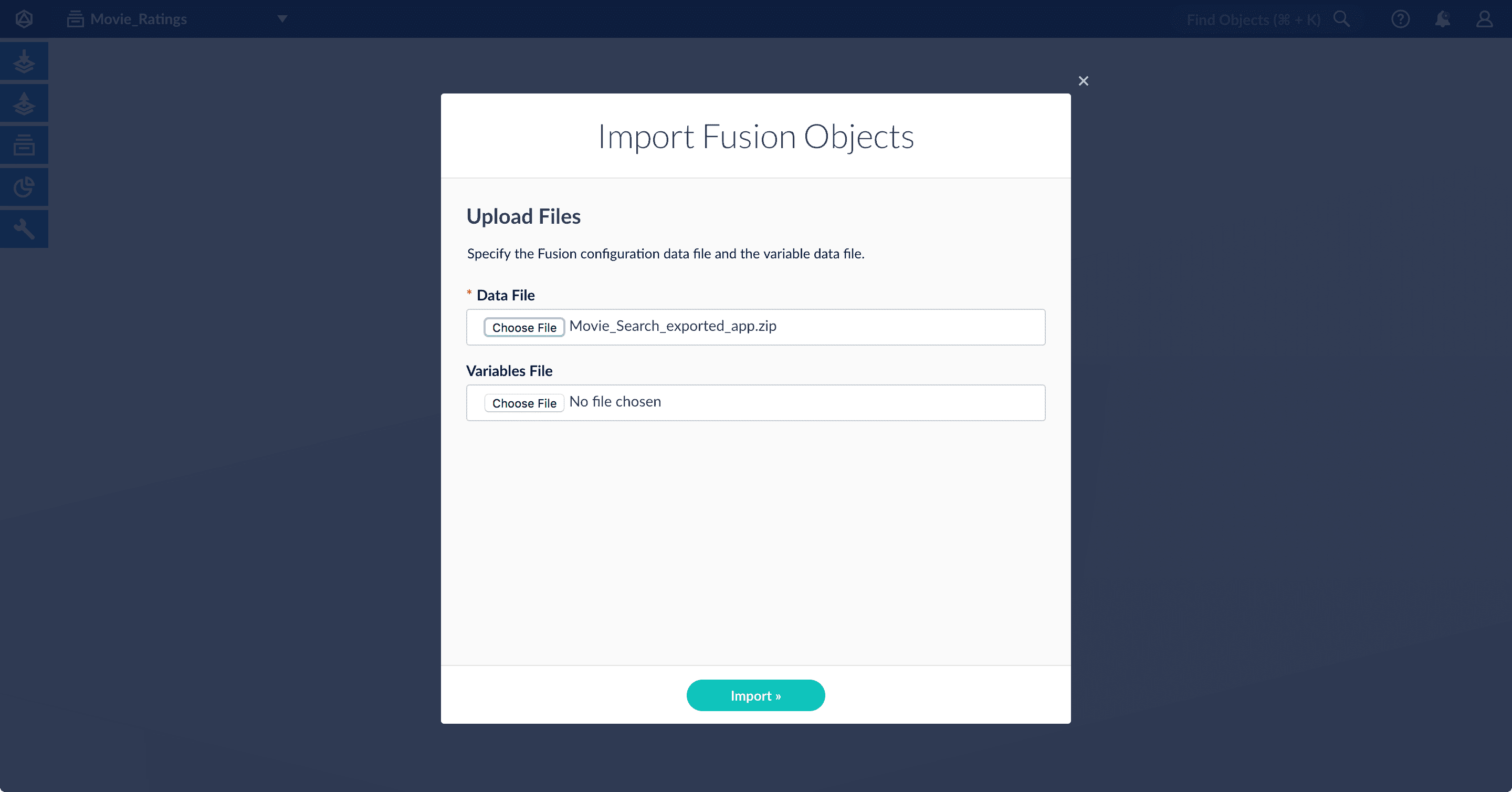Open the reports pie chart sidebar icon
The image size is (1512, 792).
coord(24,186)
